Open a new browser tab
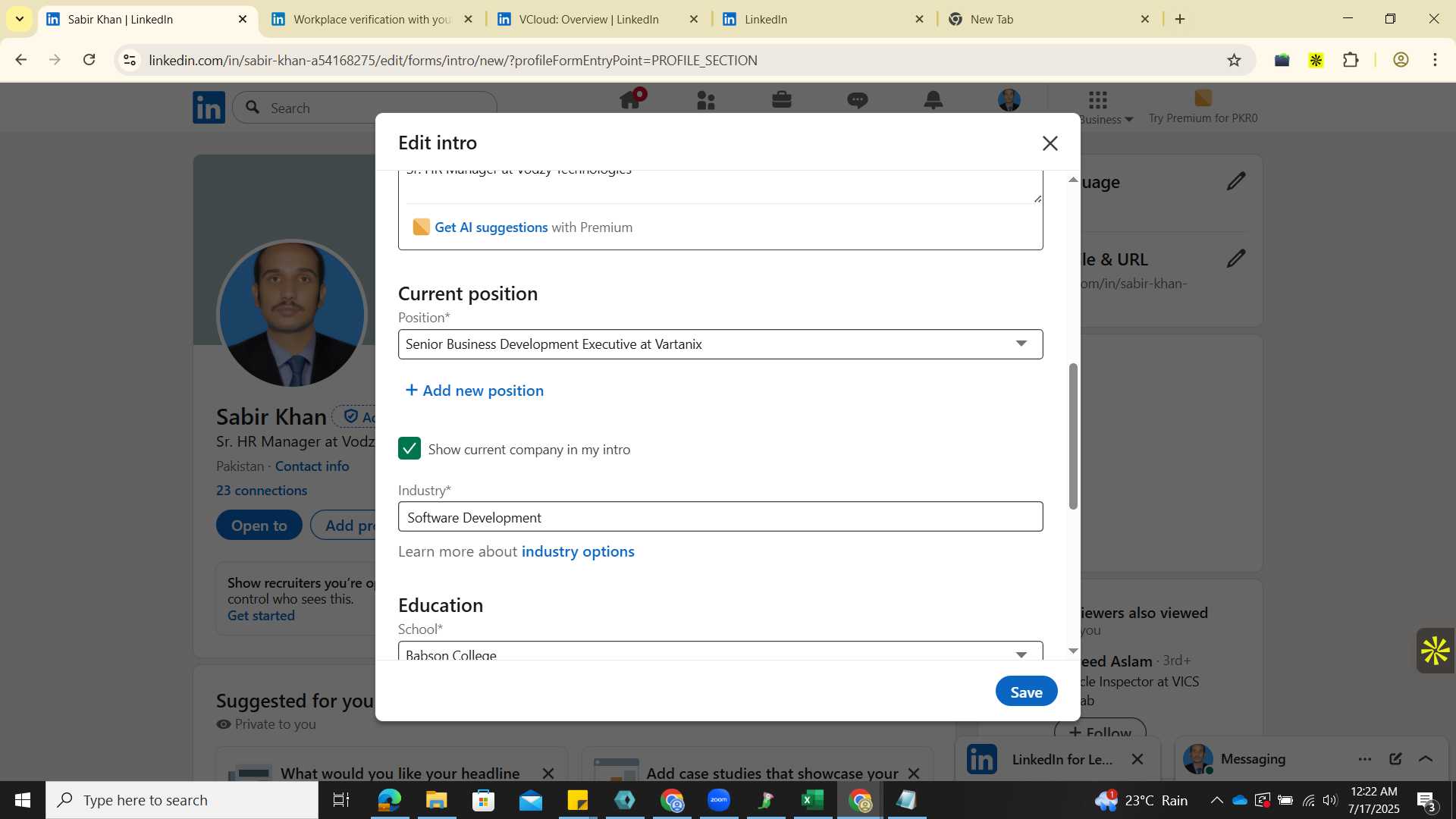The image size is (1456, 819). pos(1180,19)
